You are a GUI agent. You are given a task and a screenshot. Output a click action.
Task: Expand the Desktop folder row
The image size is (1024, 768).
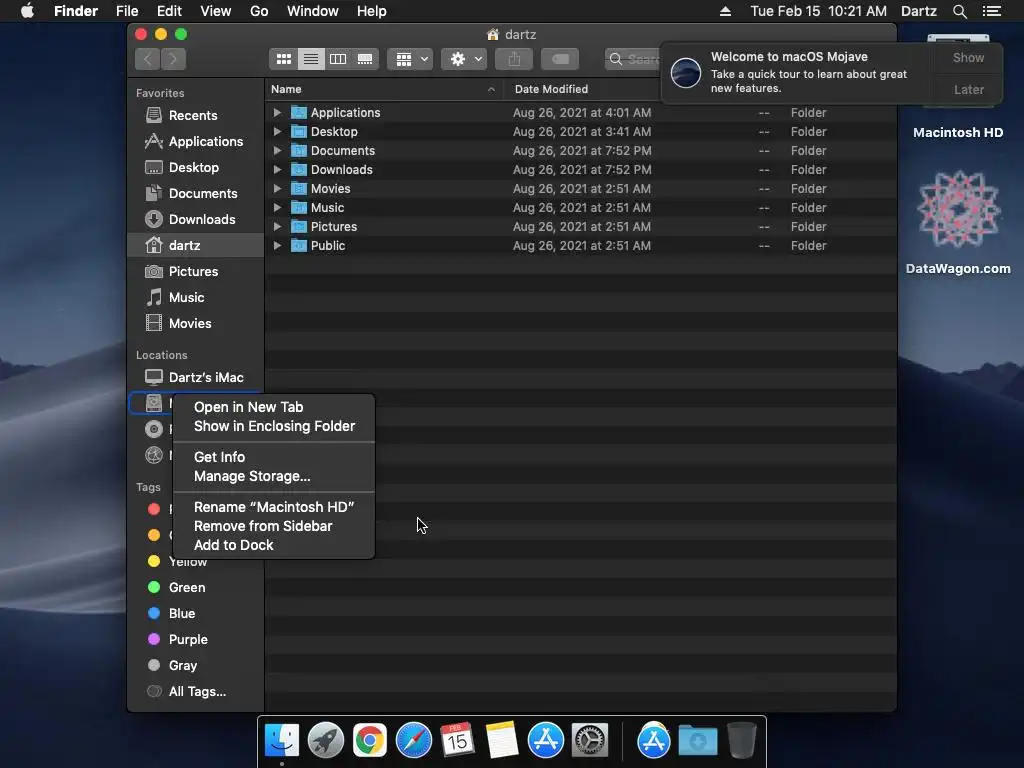(x=277, y=132)
